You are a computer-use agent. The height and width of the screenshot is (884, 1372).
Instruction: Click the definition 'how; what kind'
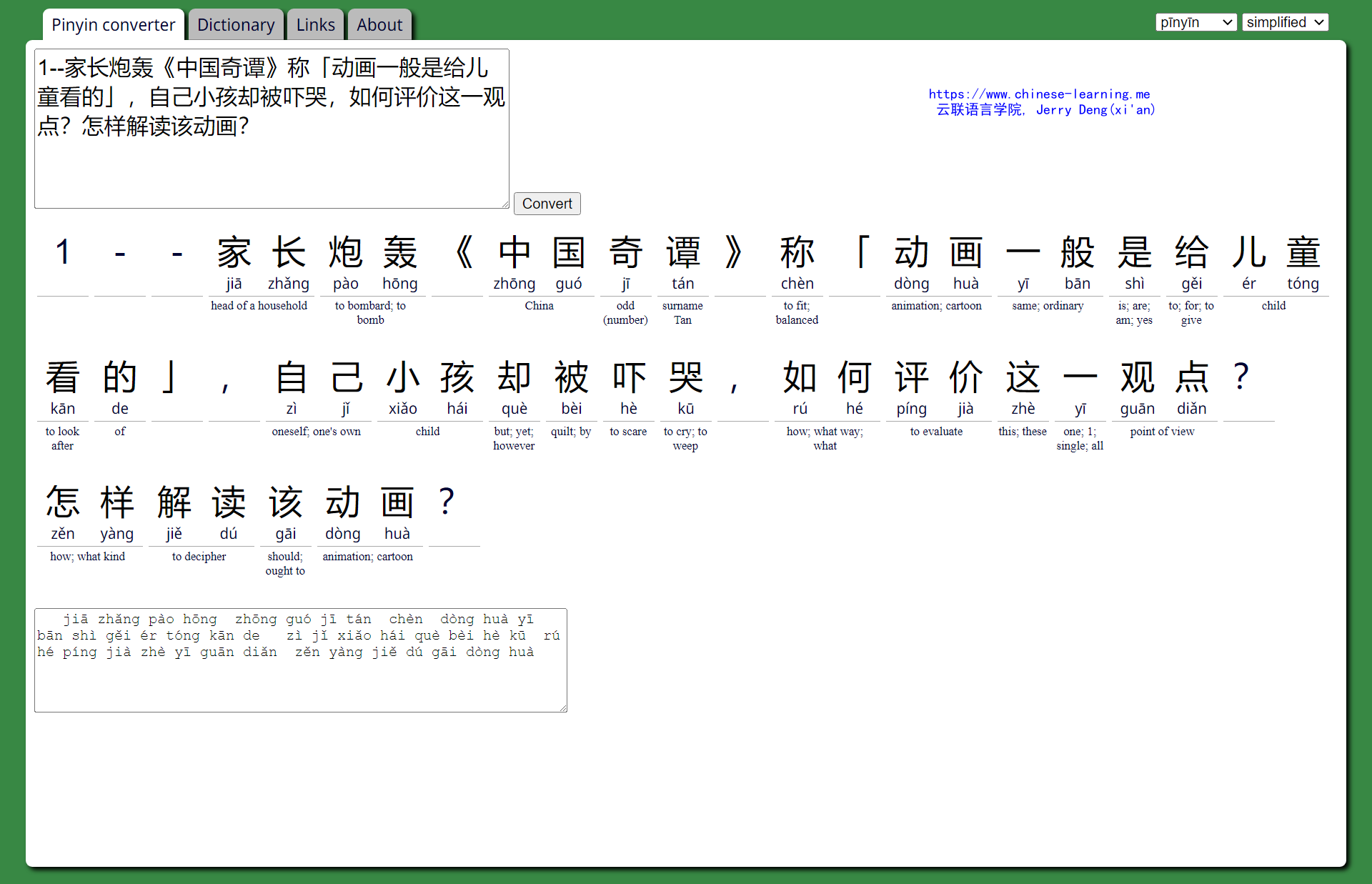(87, 557)
